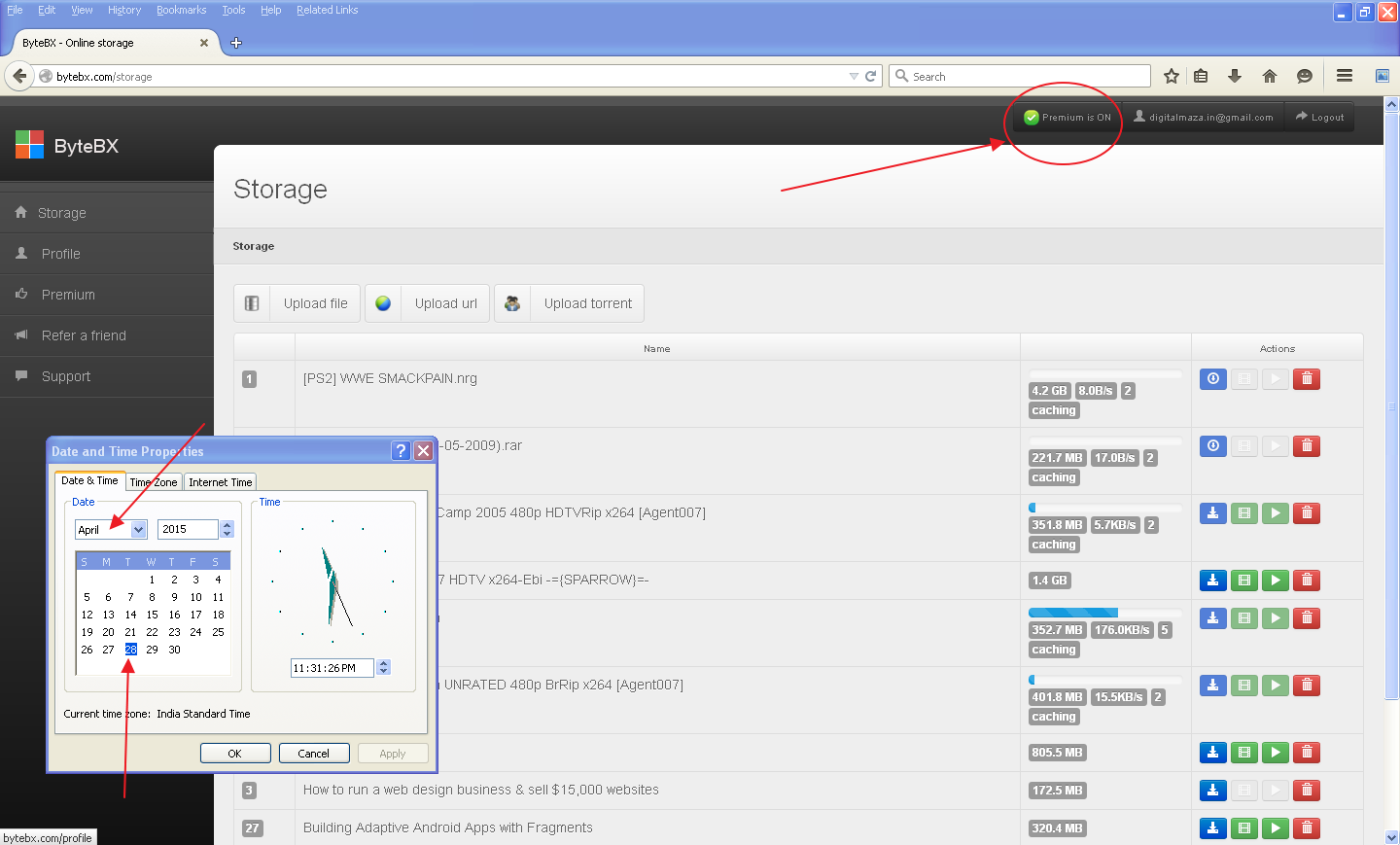This screenshot has height=845, width=1400.
Task: Click the Upload url button
Action: click(x=427, y=303)
